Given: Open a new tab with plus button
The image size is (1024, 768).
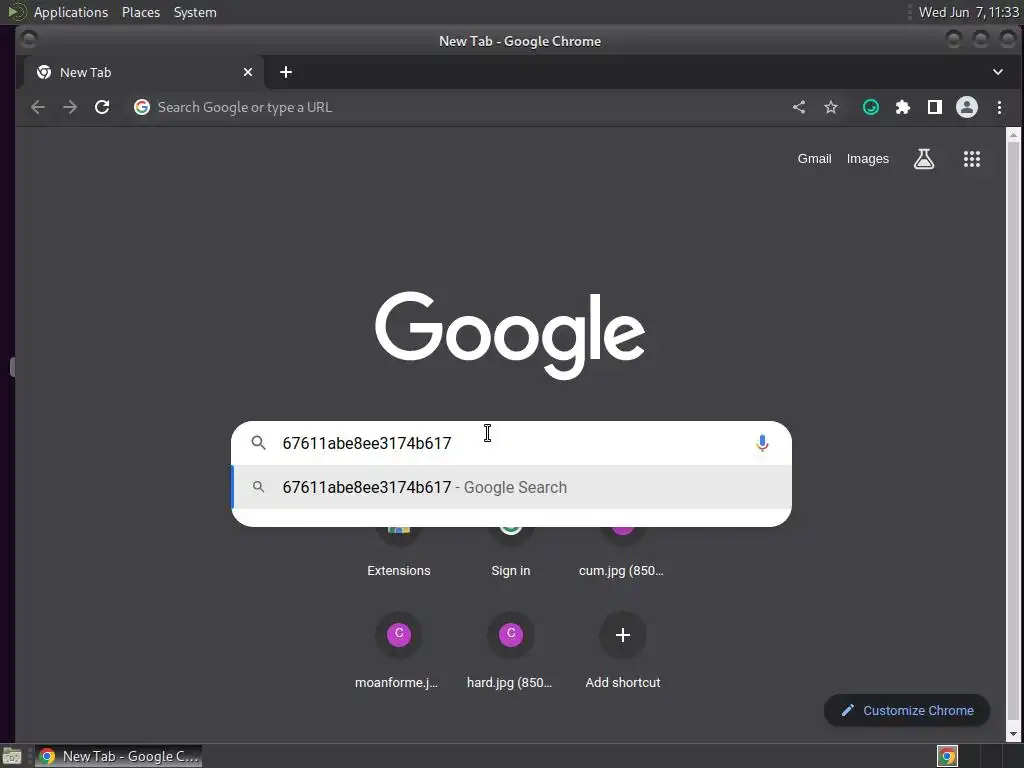Looking at the screenshot, I should 285,72.
